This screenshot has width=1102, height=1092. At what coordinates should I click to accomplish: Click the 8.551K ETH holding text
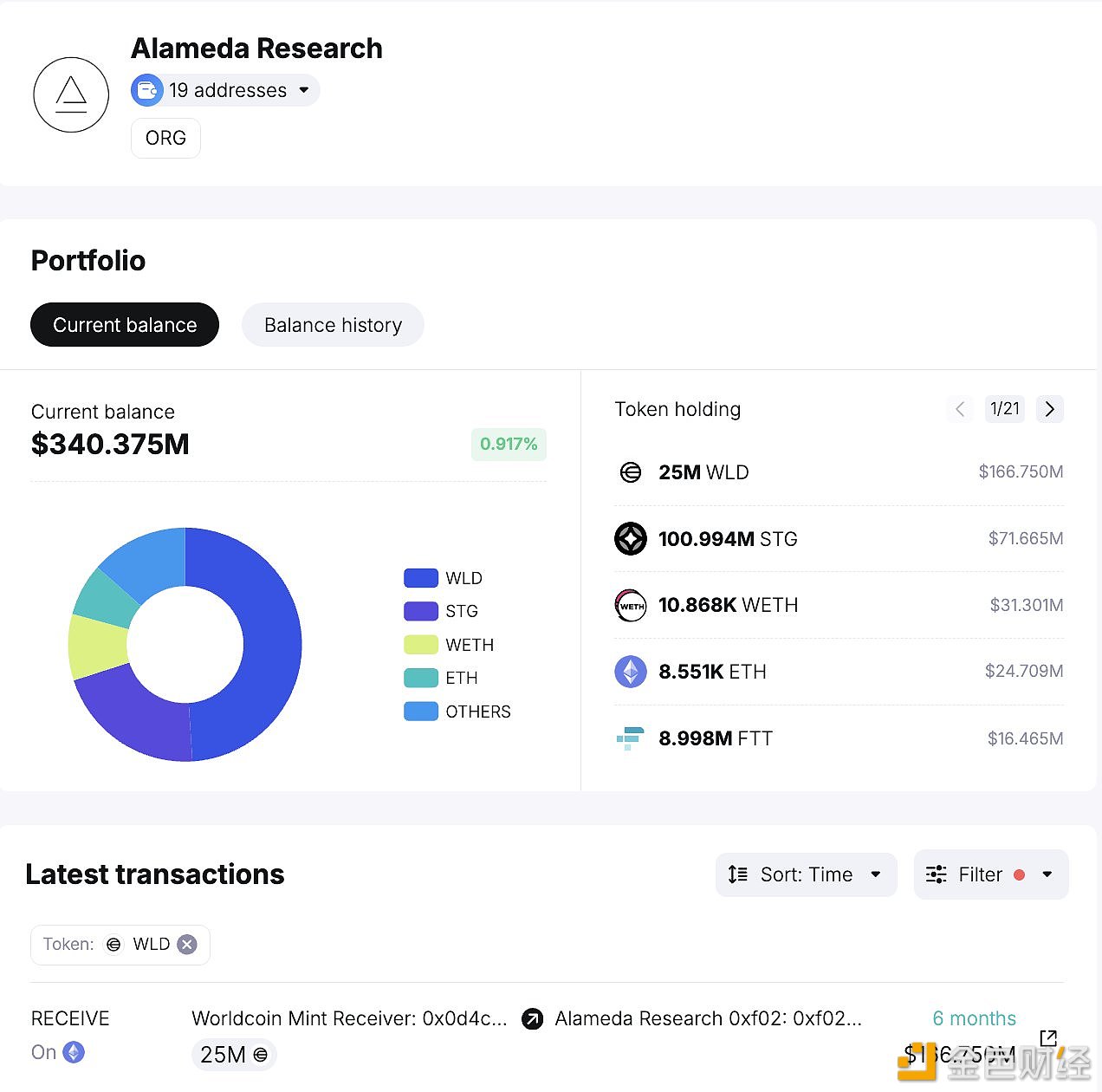(712, 672)
